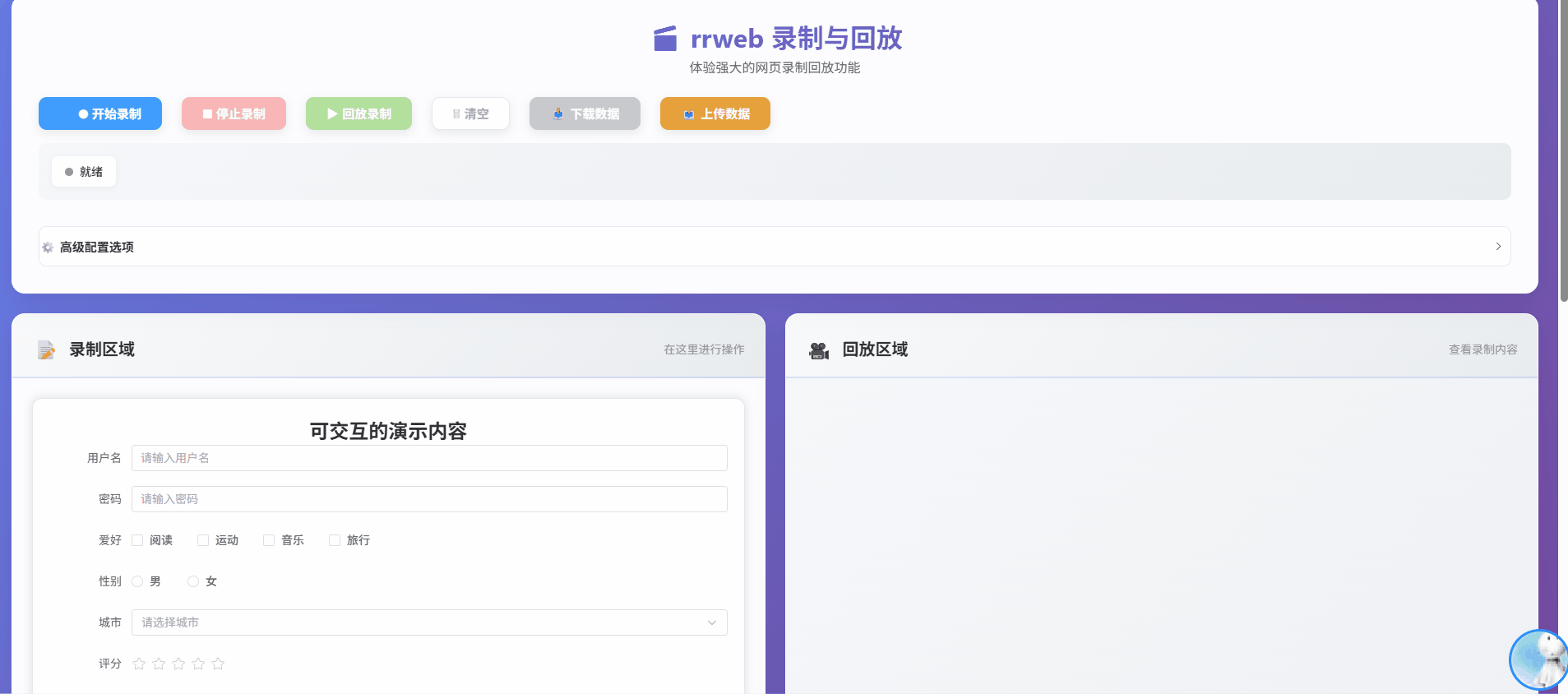Click the 体验强大的网页录制回放功能 subtitle
The height and width of the screenshot is (694, 1568).
point(775,67)
